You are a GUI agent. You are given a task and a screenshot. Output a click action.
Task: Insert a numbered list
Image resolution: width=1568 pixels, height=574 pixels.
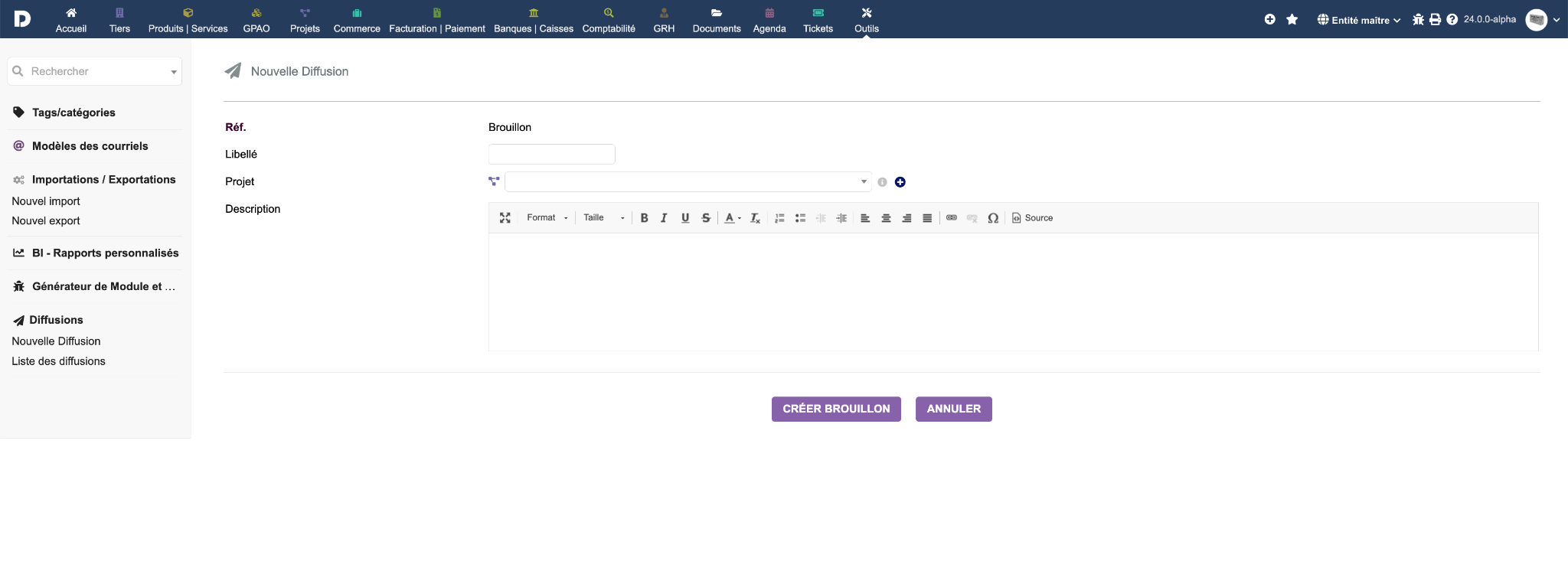click(779, 218)
